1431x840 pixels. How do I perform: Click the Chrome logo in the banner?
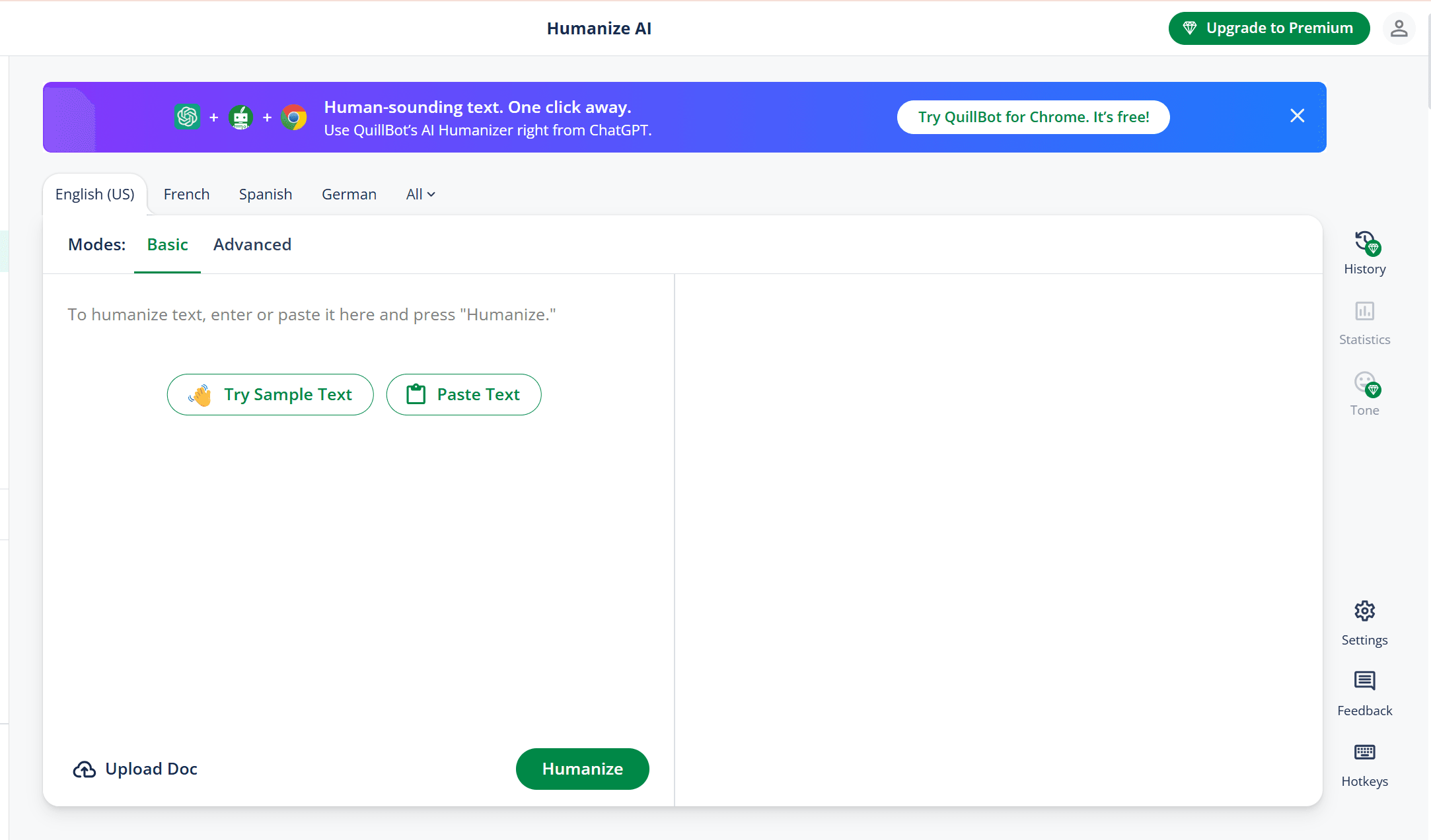[294, 117]
